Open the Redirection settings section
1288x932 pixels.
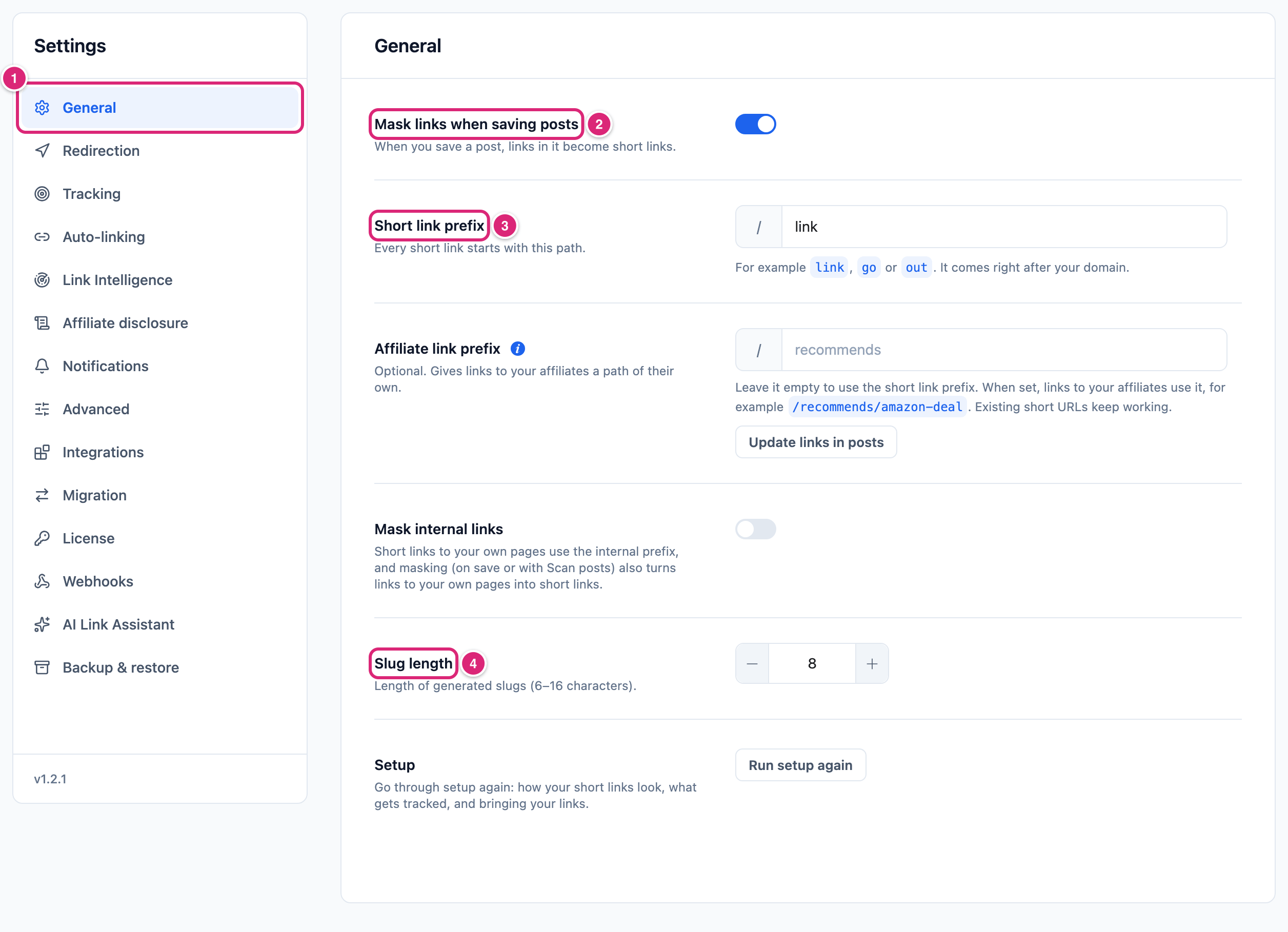[160, 151]
